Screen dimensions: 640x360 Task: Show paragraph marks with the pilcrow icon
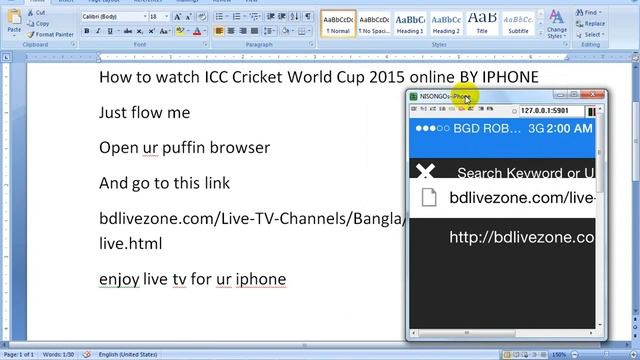pos(308,17)
